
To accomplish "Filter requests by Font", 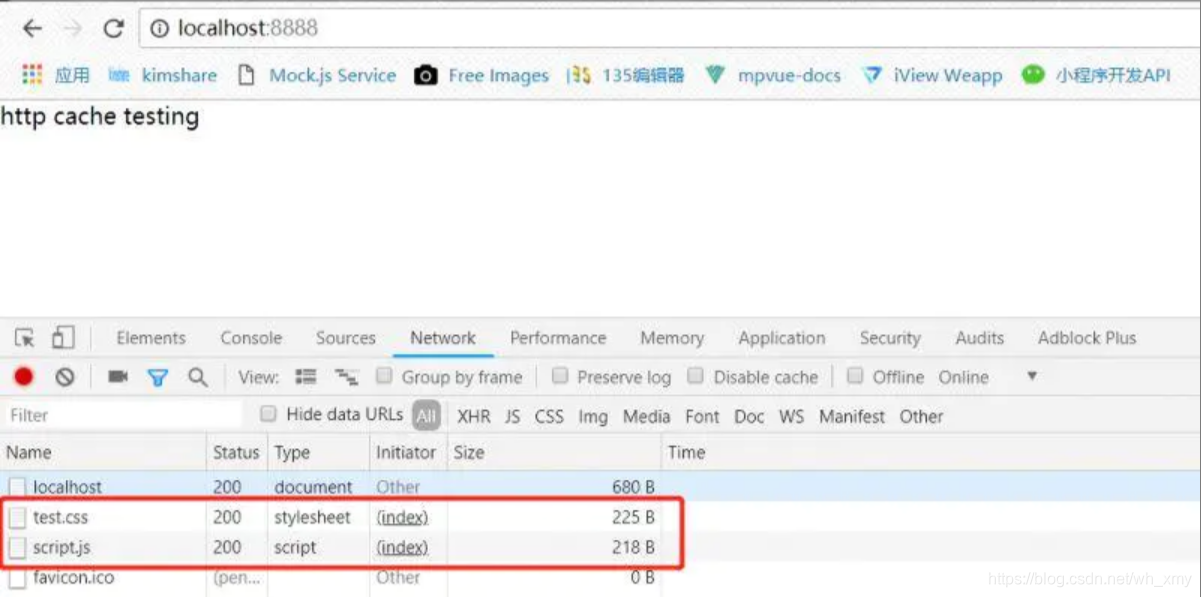I will pyautogui.click(x=702, y=416).
